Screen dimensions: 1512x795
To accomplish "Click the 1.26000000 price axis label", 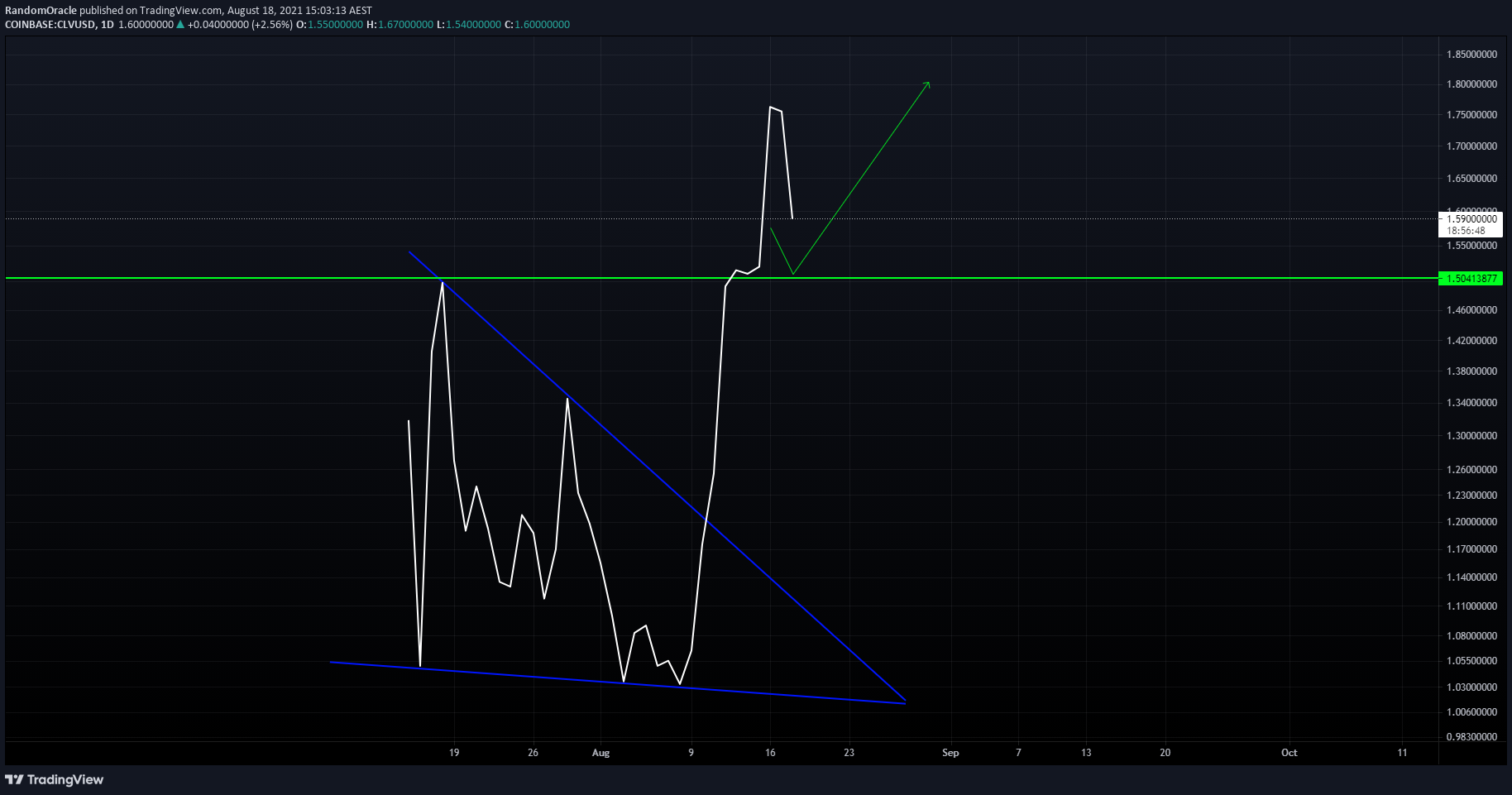I will (1471, 470).
